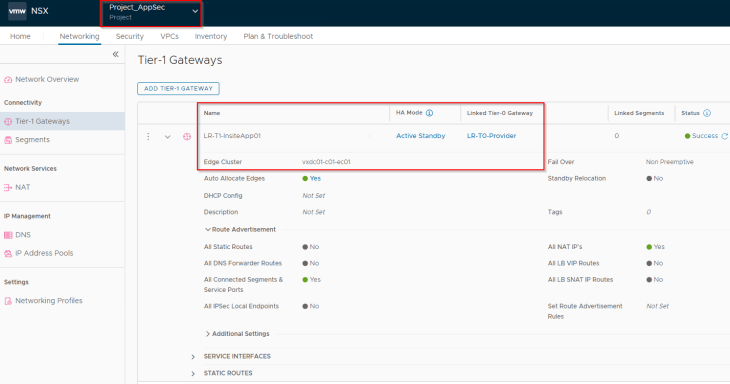
Task: Click the Network Overview sidebar icon
Action: [8, 80]
